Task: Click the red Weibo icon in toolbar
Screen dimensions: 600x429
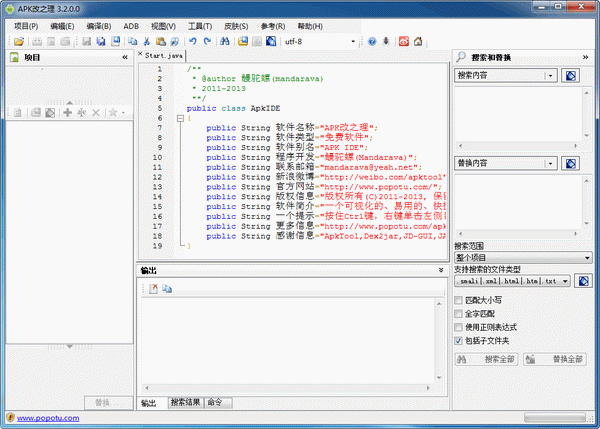Action: tap(403, 42)
